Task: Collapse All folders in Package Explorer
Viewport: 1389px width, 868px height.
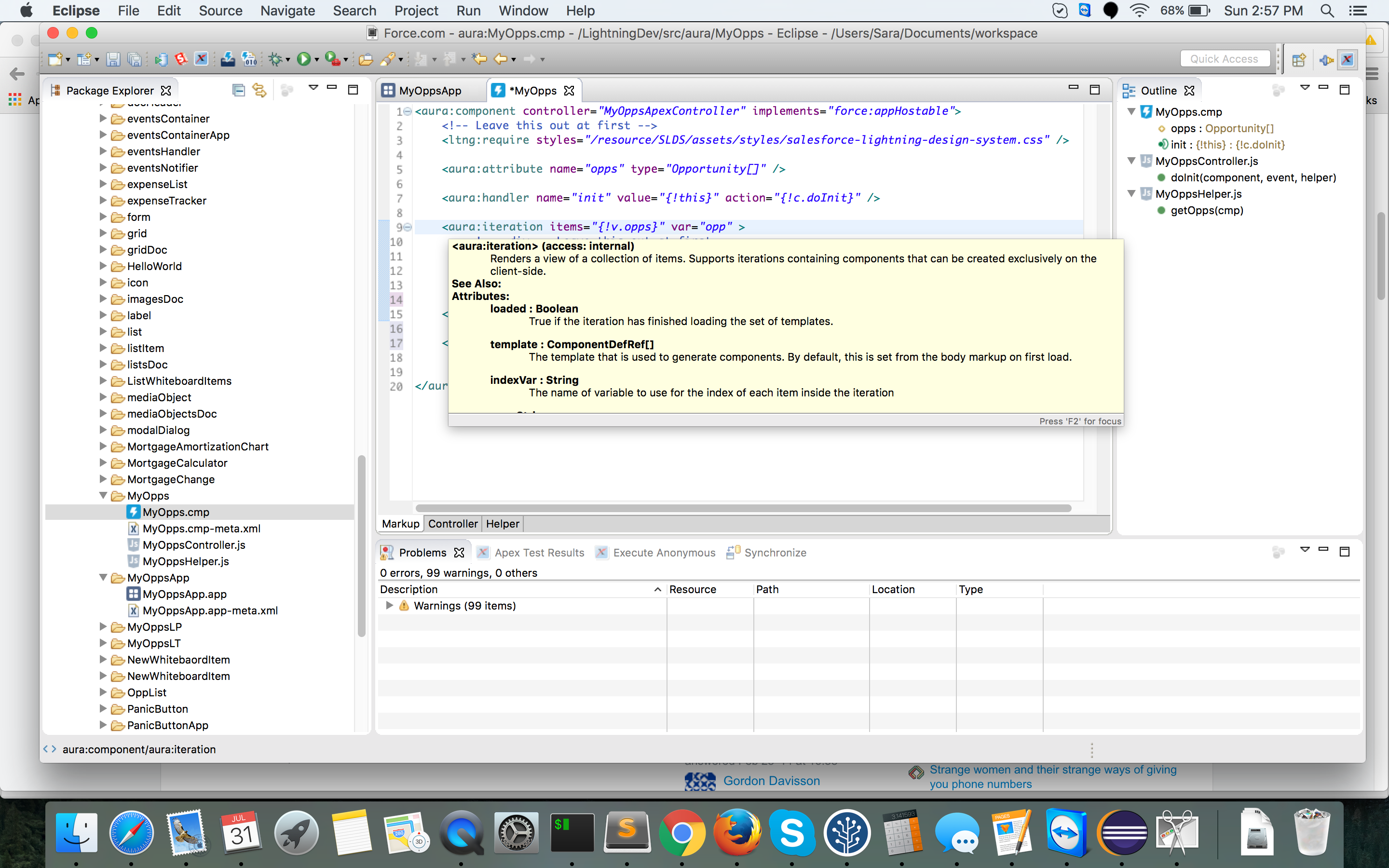Action: pyautogui.click(x=239, y=90)
